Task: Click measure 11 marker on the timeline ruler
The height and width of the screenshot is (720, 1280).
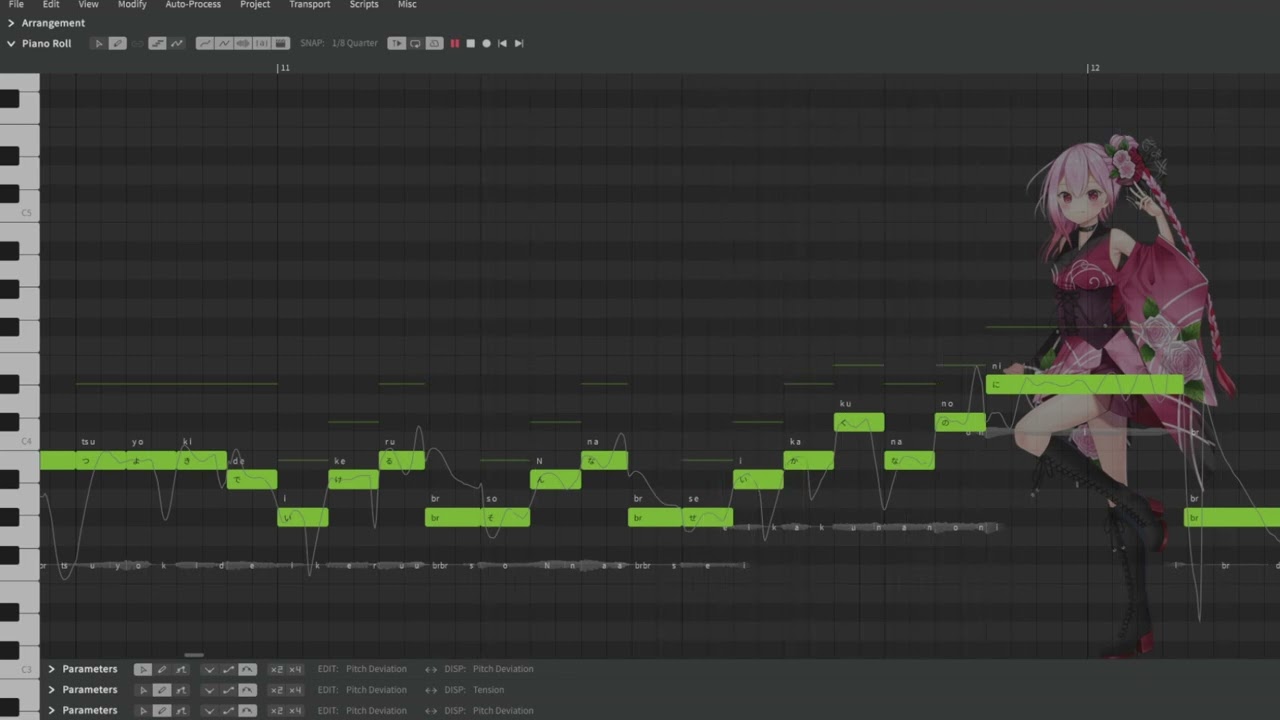Action: coord(283,68)
